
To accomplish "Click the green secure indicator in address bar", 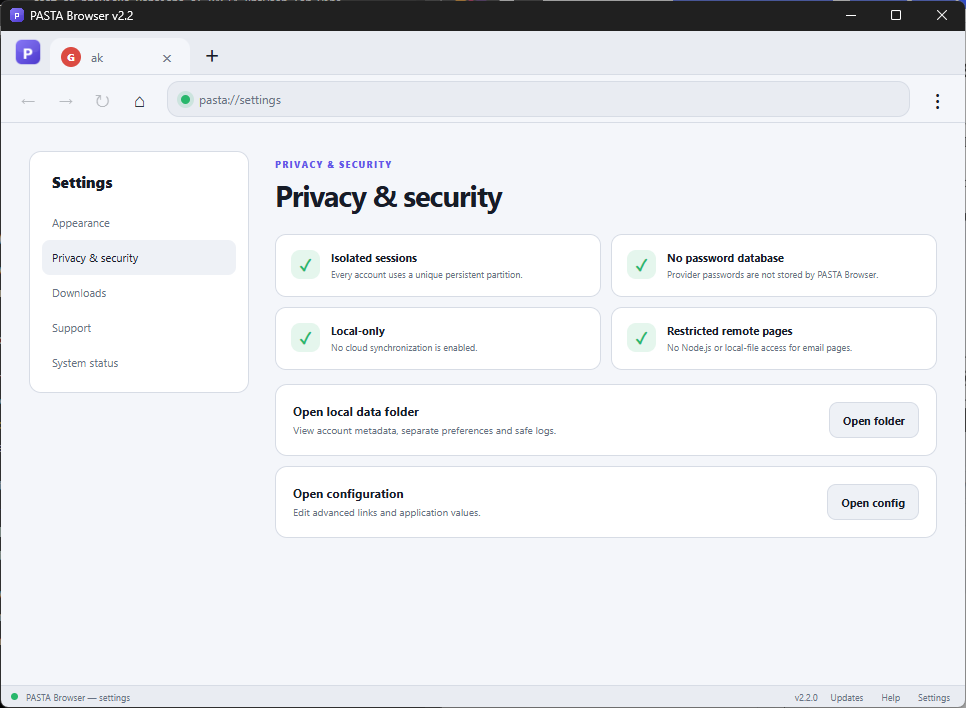I will click(185, 99).
